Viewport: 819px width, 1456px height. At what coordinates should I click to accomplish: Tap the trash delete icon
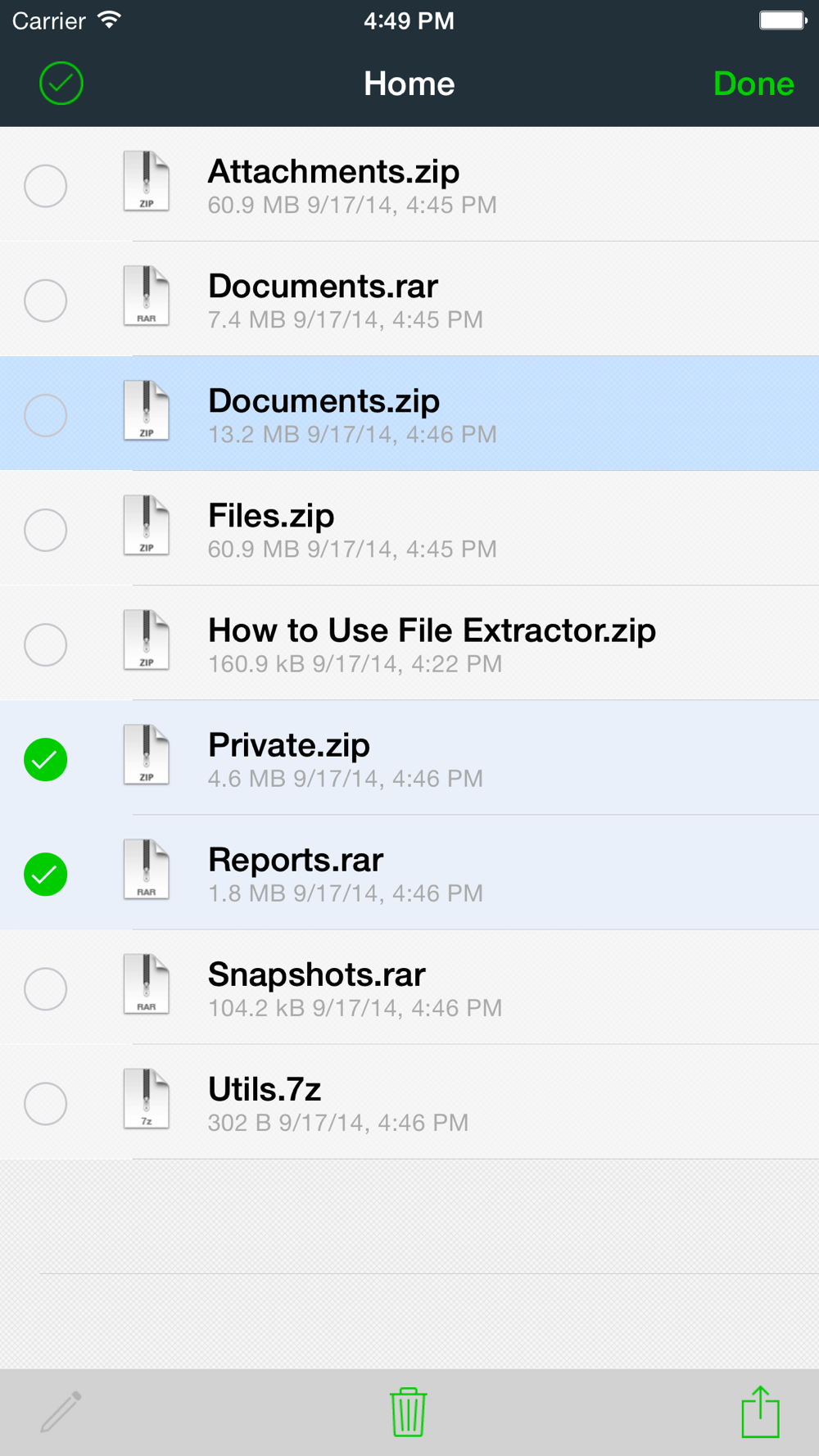pos(408,1412)
